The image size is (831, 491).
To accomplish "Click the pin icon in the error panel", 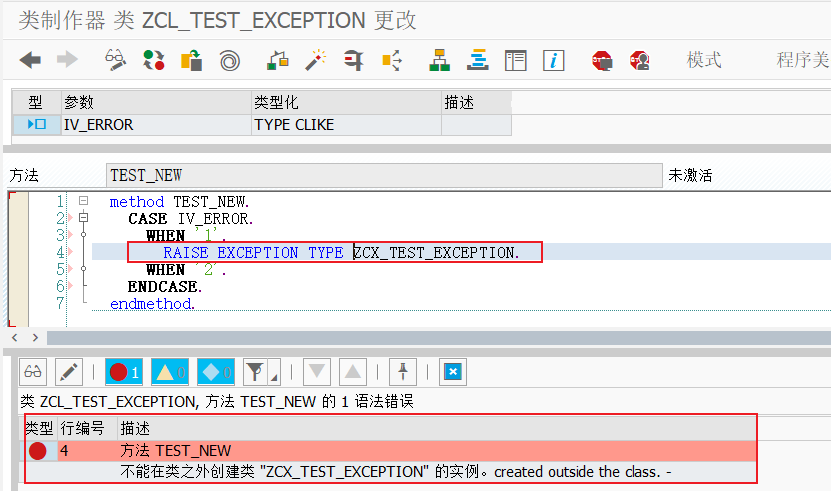I will click(x=403, y=372).
